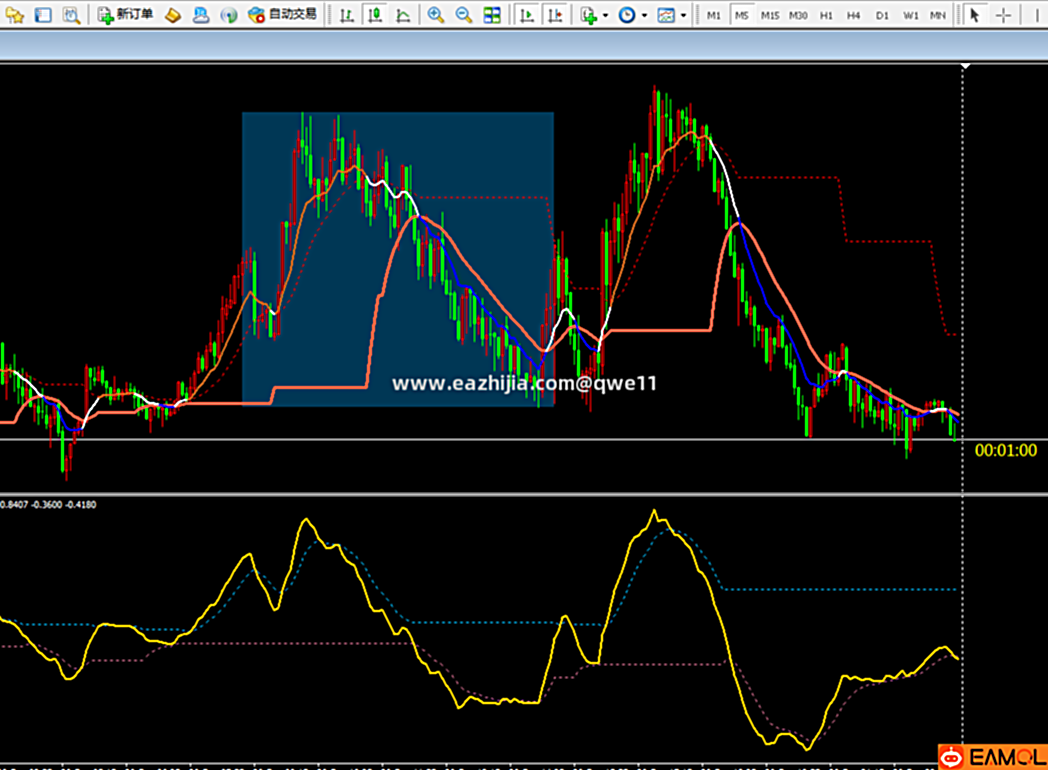Switch chart to bar chart mode
Screen dimensions: 1048x770
click(346, 15)
